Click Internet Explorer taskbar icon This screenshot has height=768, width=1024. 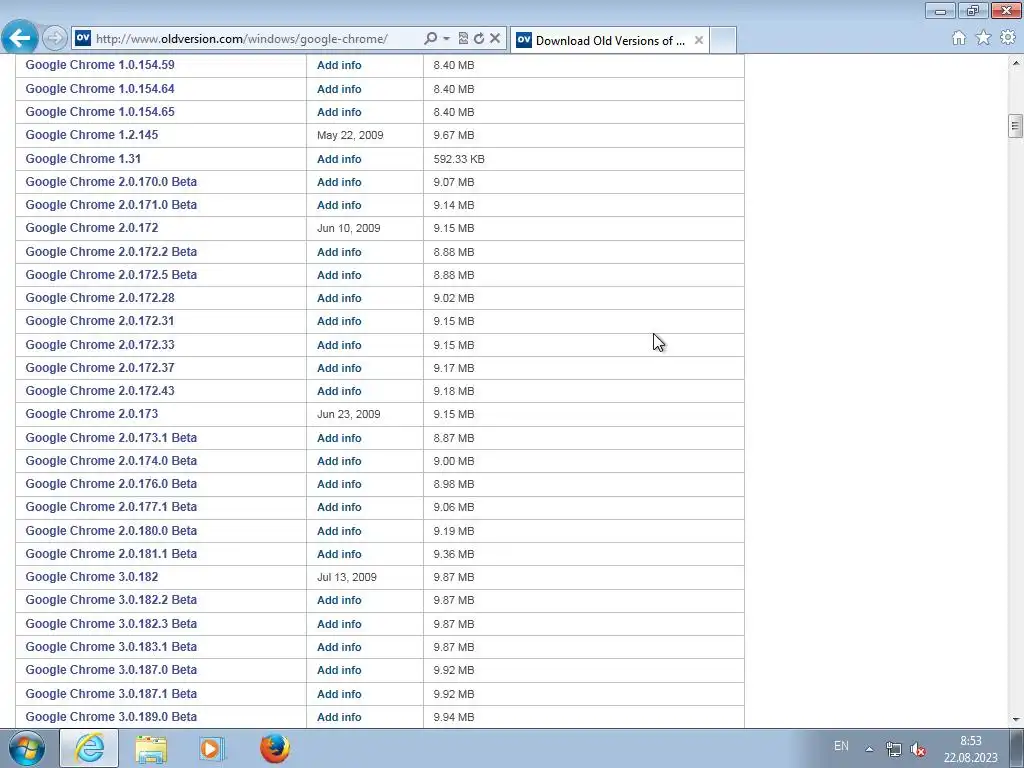coord(89,748)
